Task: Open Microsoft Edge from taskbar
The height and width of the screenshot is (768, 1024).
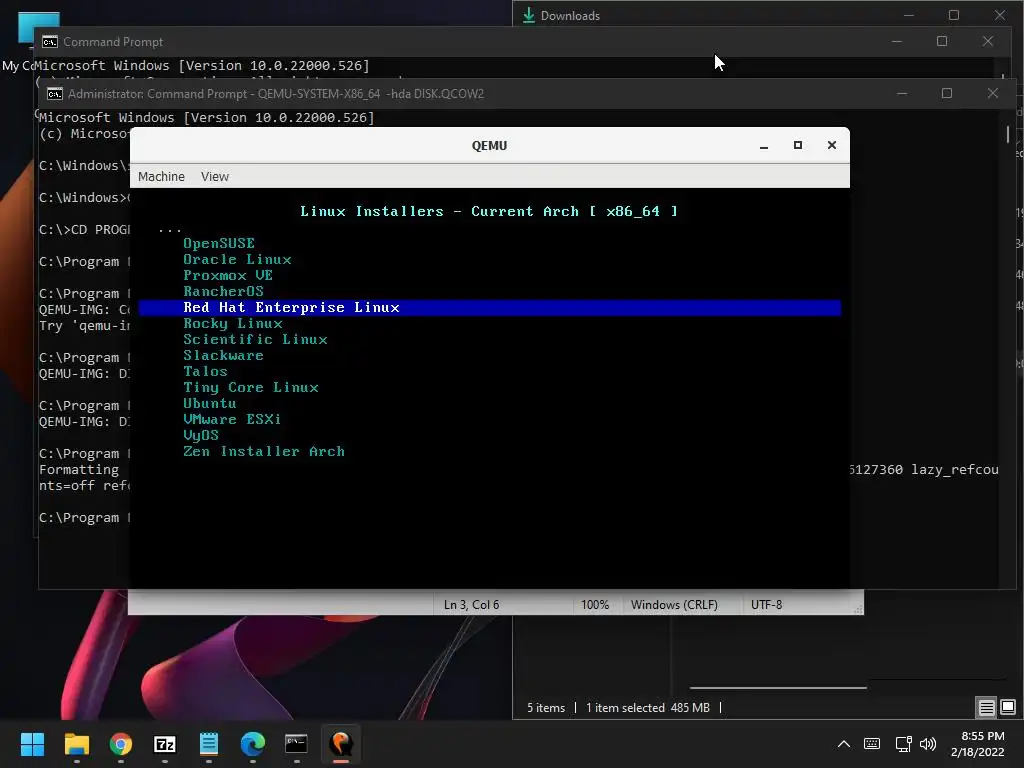Action: (253, 744)
